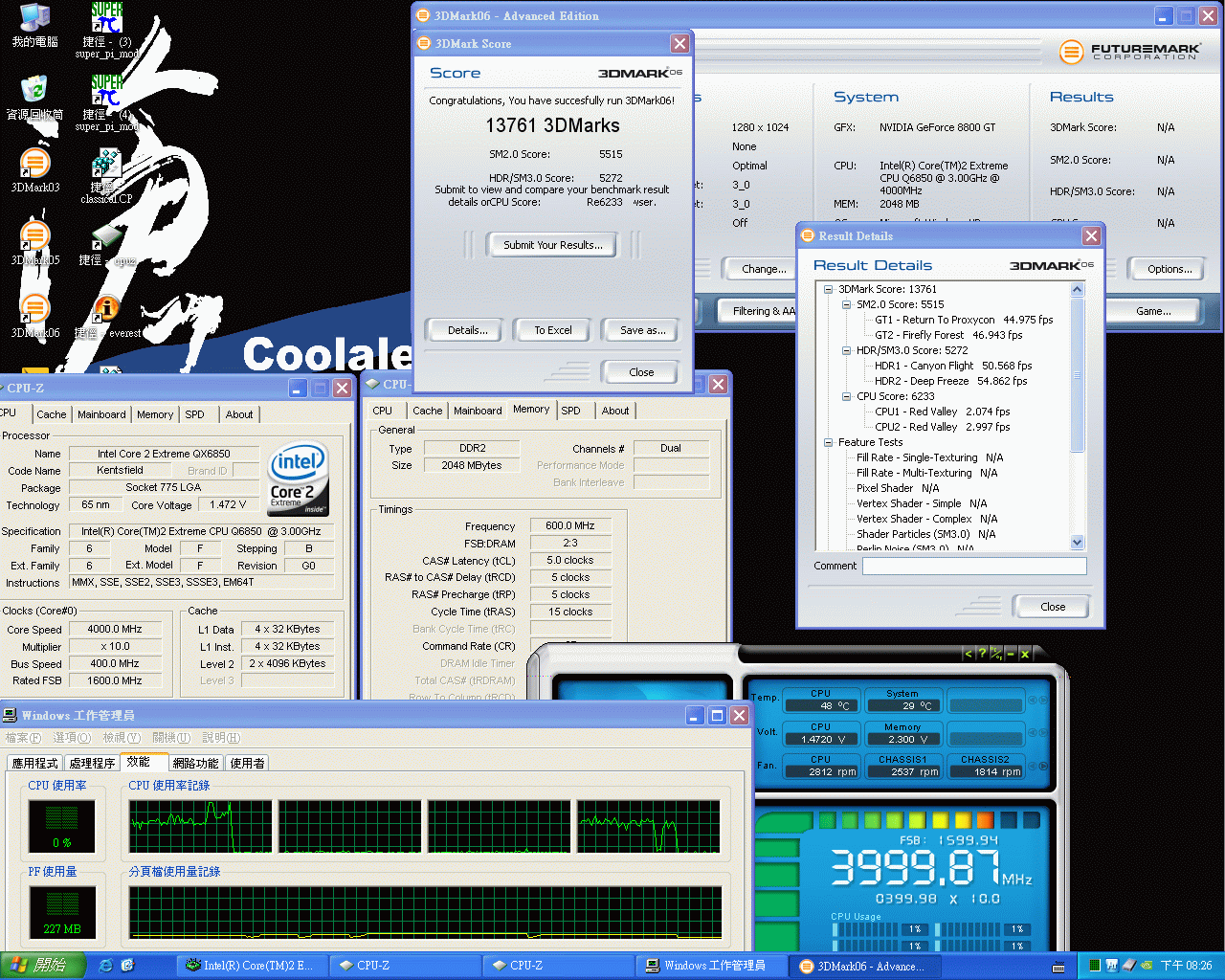
Task: Click next arrow on the Volt row
Action: (1043, 733)
